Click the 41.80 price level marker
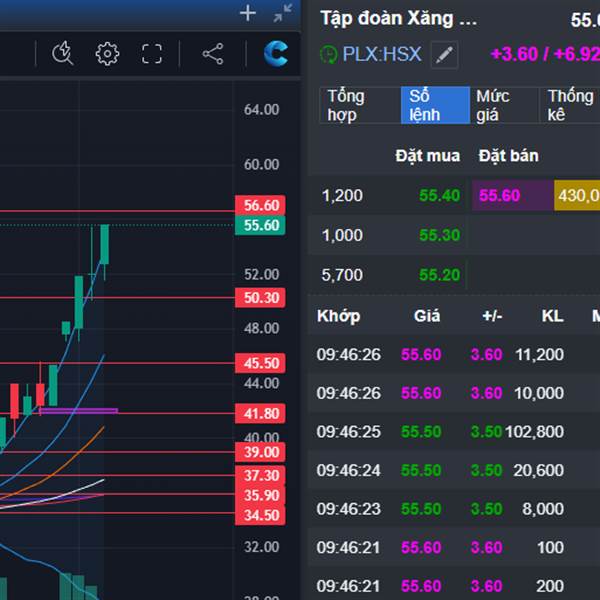The height and width of the screenshot is (600, 600). (261, 413)
